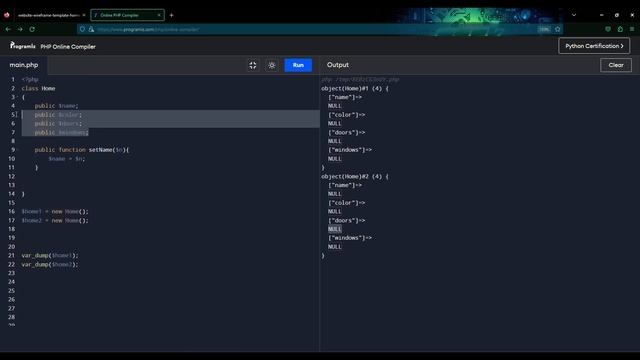Screen dimensions: 640x360
Task: Open the shield tracking protection icon
Action: click(82, 29)
